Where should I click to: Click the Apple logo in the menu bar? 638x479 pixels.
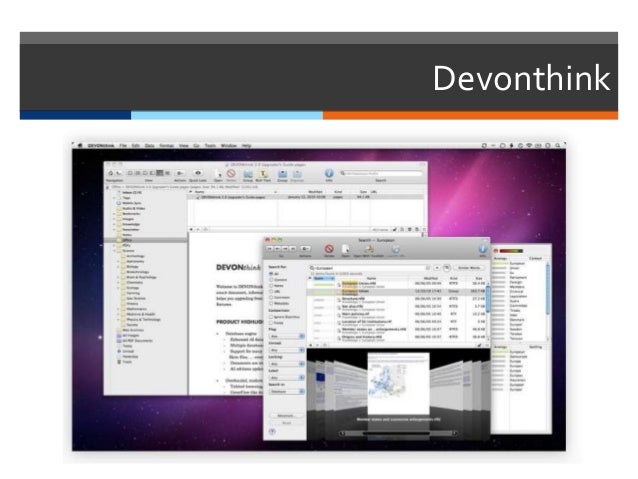click(x=80, y=145)
